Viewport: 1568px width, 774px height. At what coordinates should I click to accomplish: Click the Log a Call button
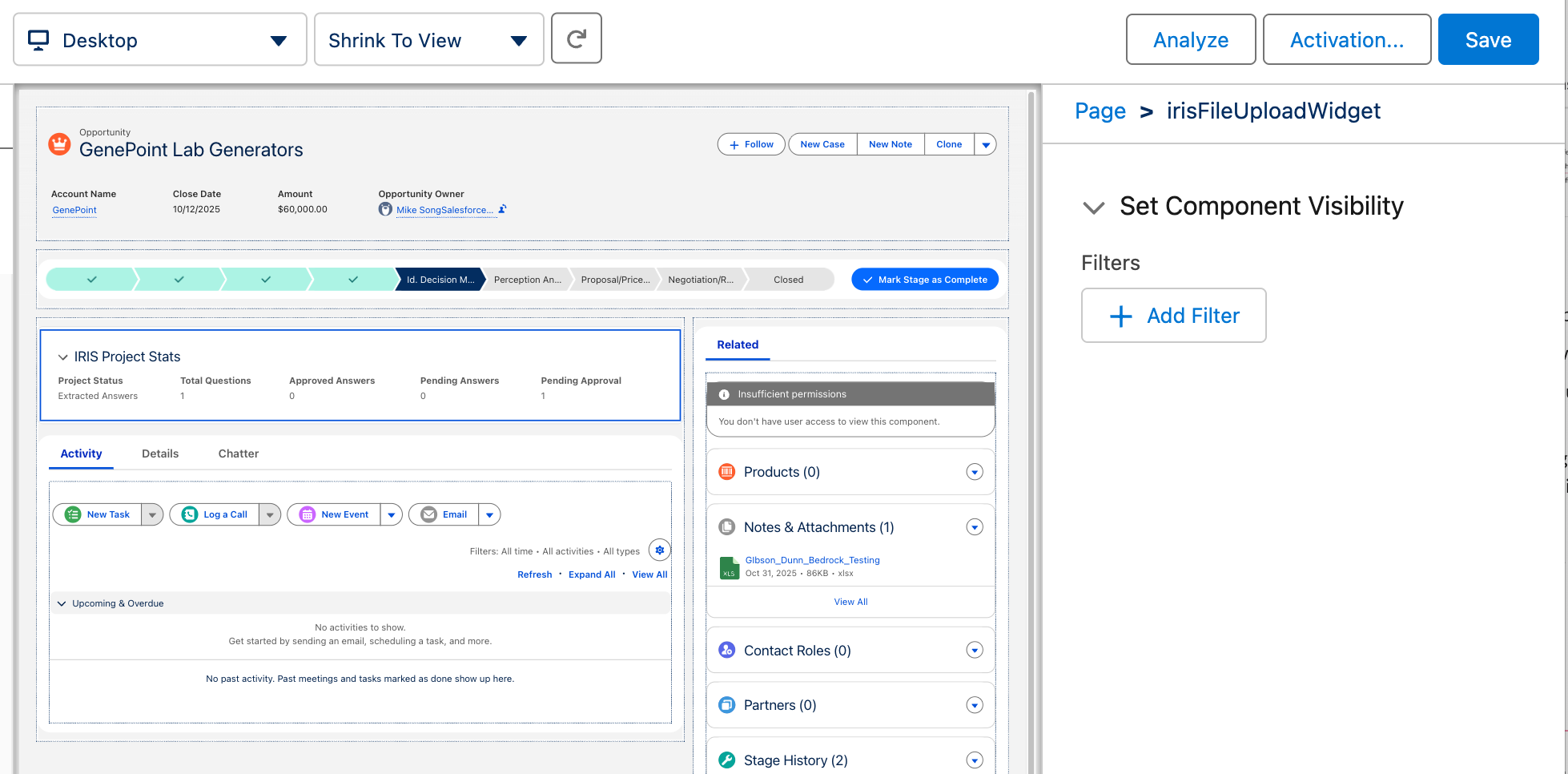point(215,514)
